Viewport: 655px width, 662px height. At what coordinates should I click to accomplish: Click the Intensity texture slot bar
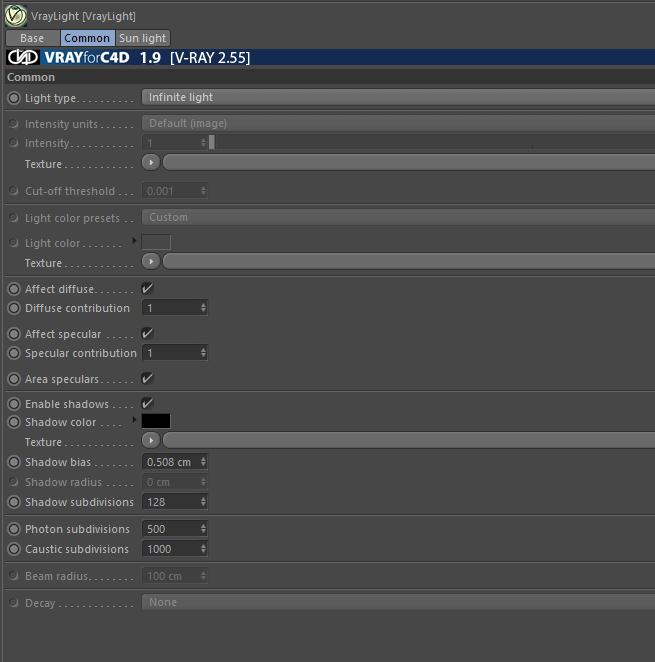(409, 163)
